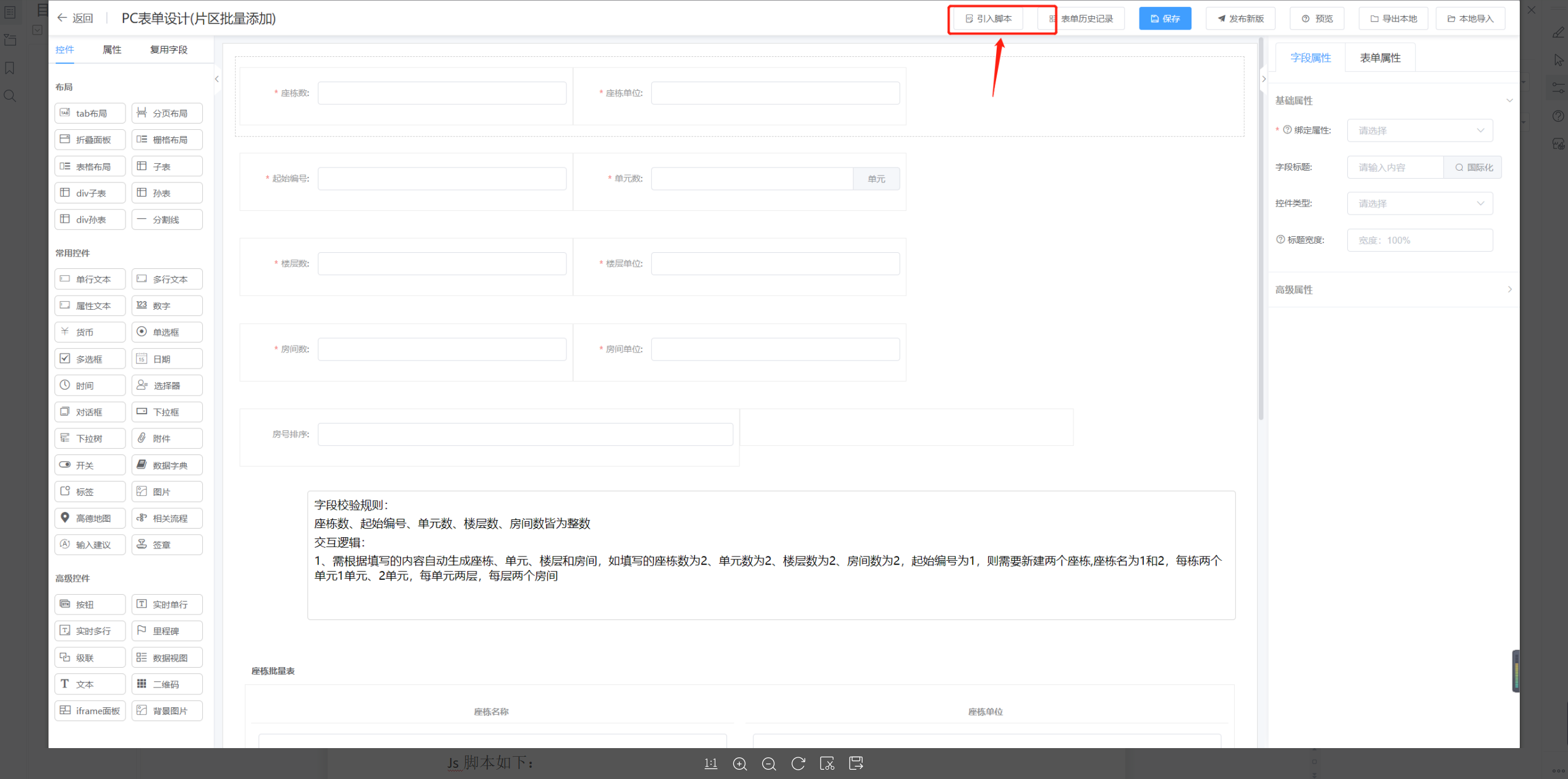Pick the 附件 attachment control
This screenshot has height=779, width=1568.
(x=167, y=438)
